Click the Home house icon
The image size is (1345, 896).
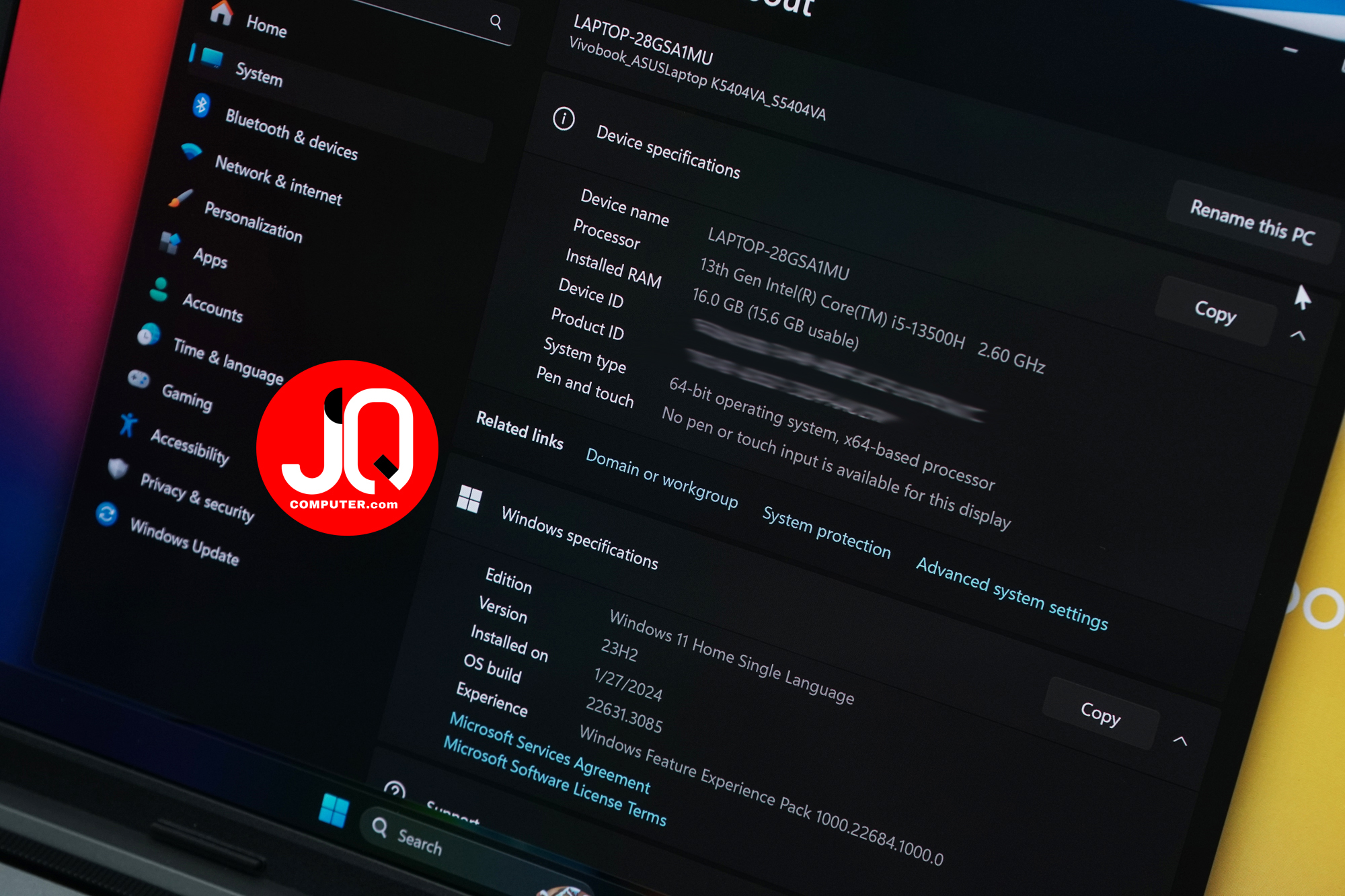221,12
